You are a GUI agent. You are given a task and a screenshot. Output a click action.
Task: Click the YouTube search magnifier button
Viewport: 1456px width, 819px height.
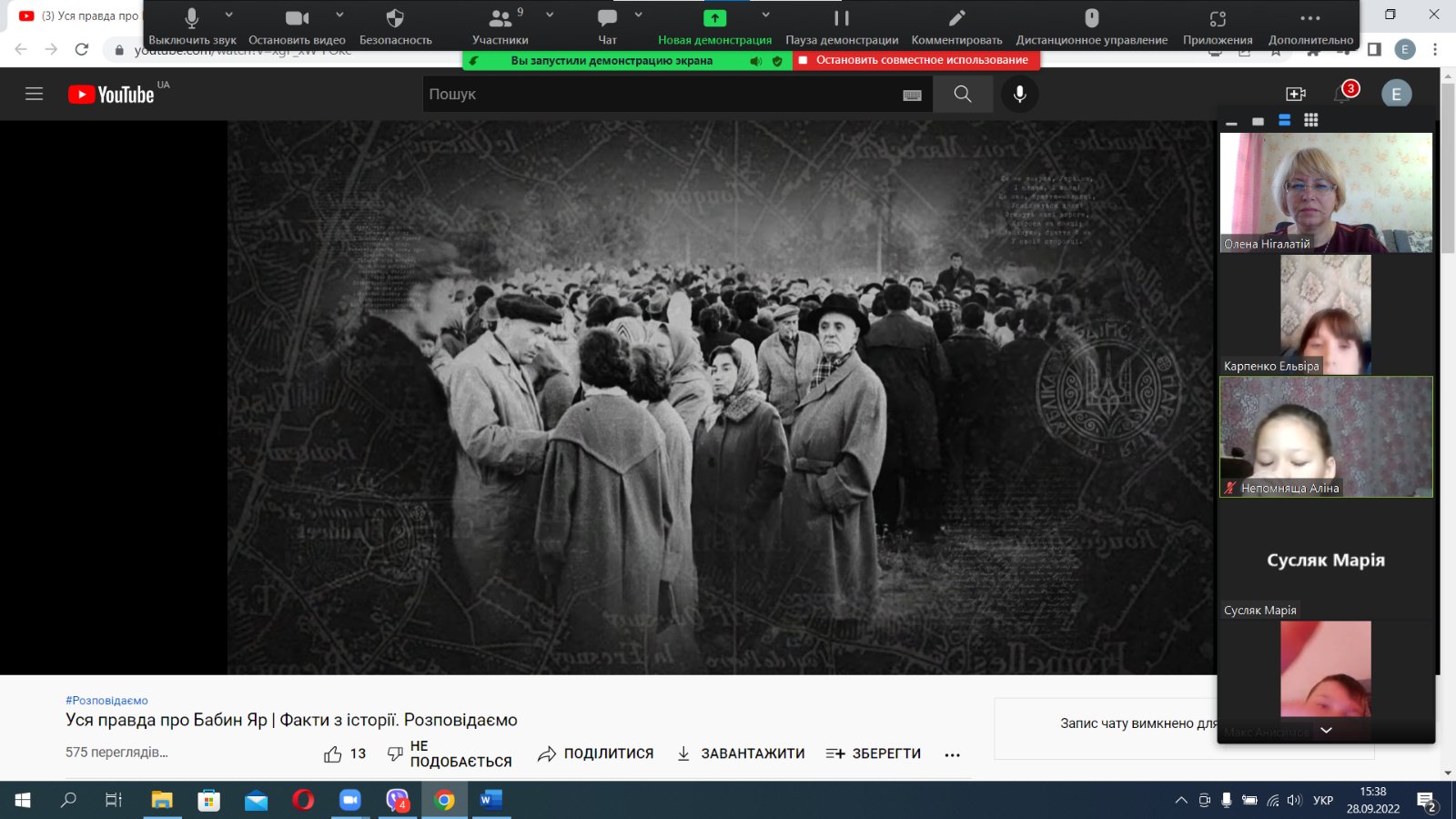tap(963, 94)
